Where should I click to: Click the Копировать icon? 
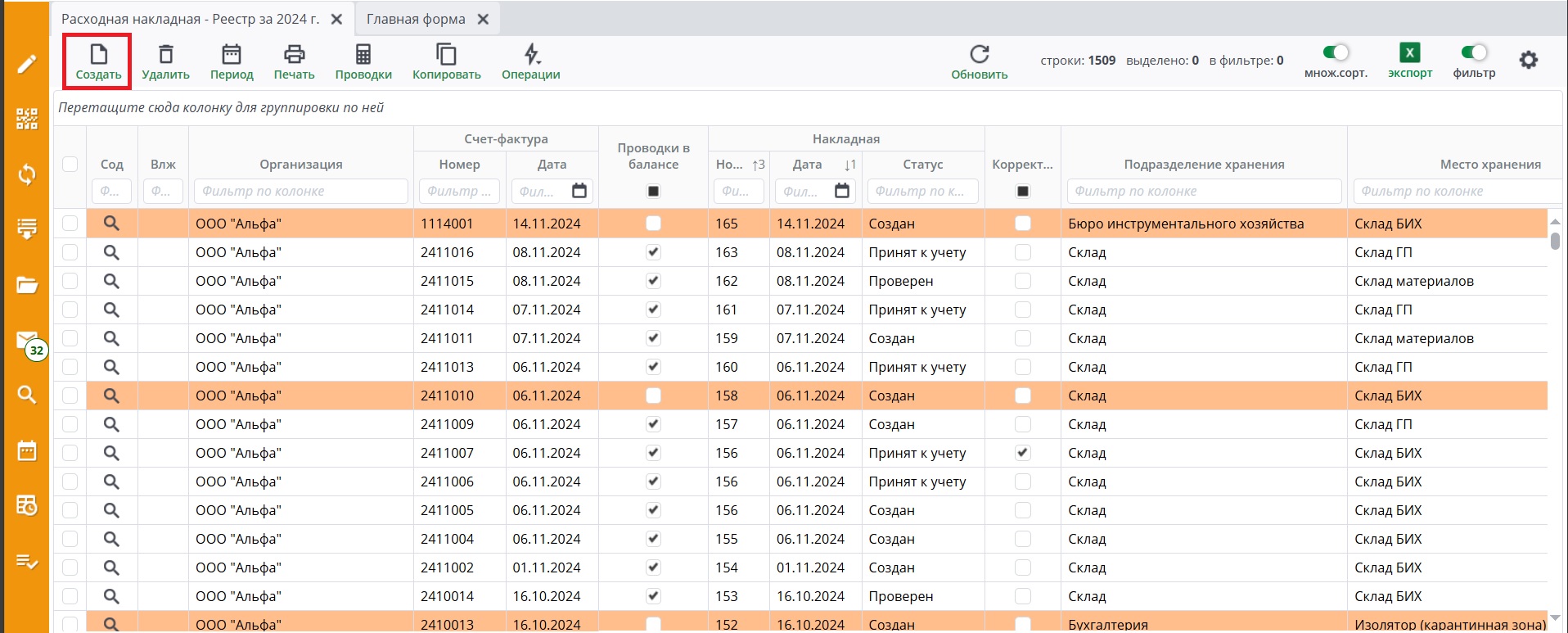446,55
